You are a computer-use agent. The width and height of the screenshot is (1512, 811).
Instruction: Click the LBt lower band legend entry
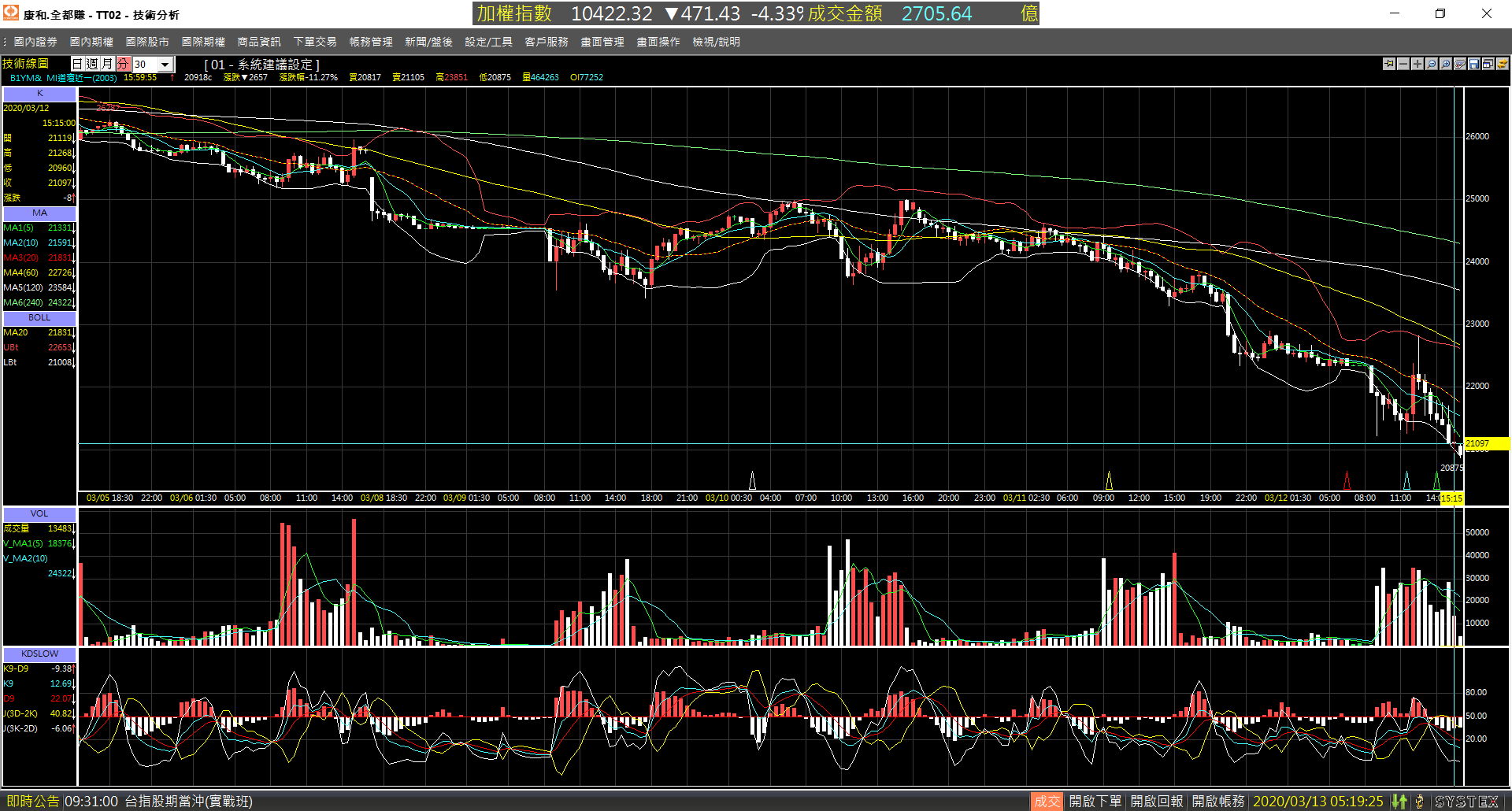[39, 363]
